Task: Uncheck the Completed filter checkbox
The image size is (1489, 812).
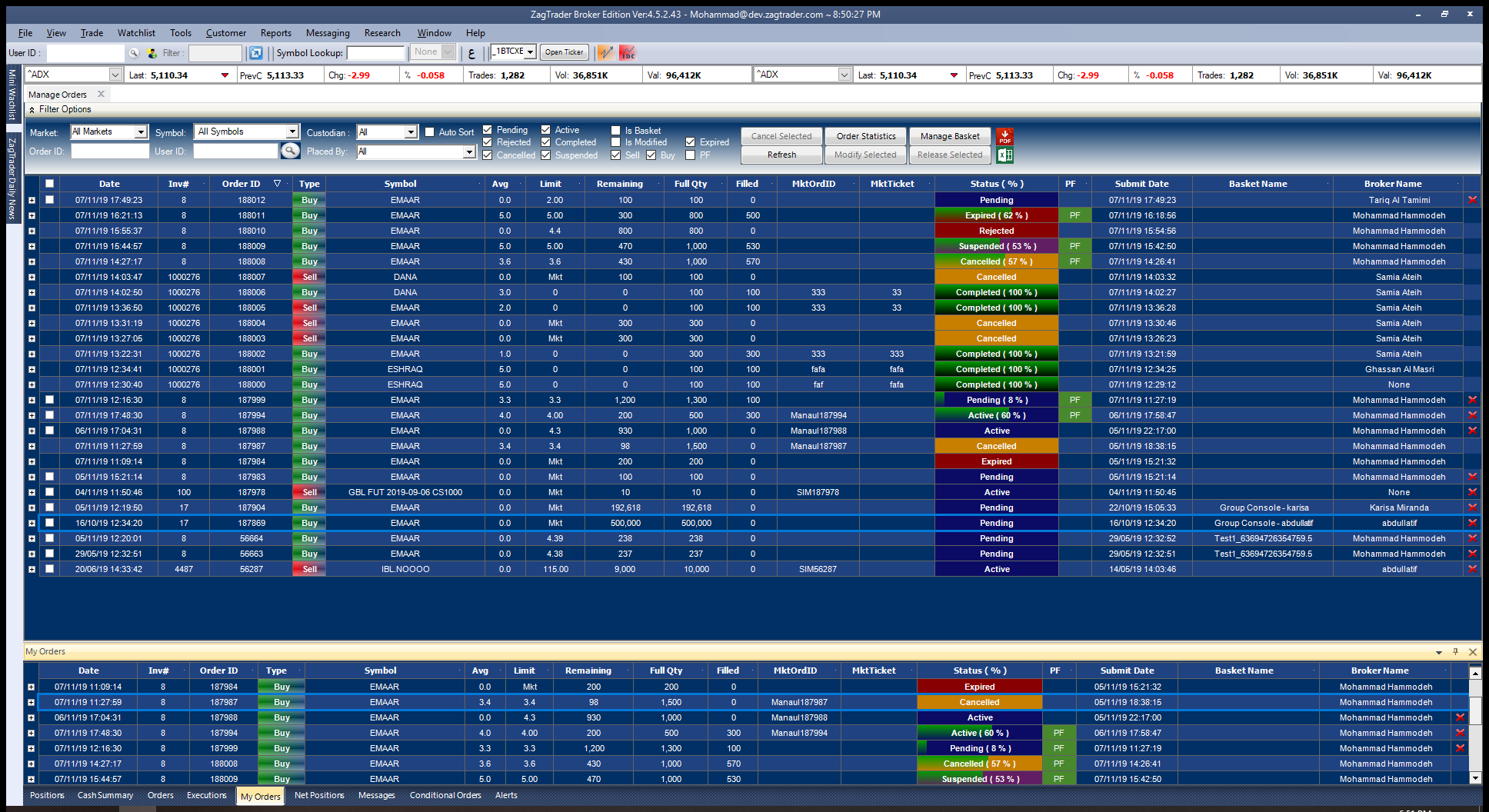Action: (546, 141)
